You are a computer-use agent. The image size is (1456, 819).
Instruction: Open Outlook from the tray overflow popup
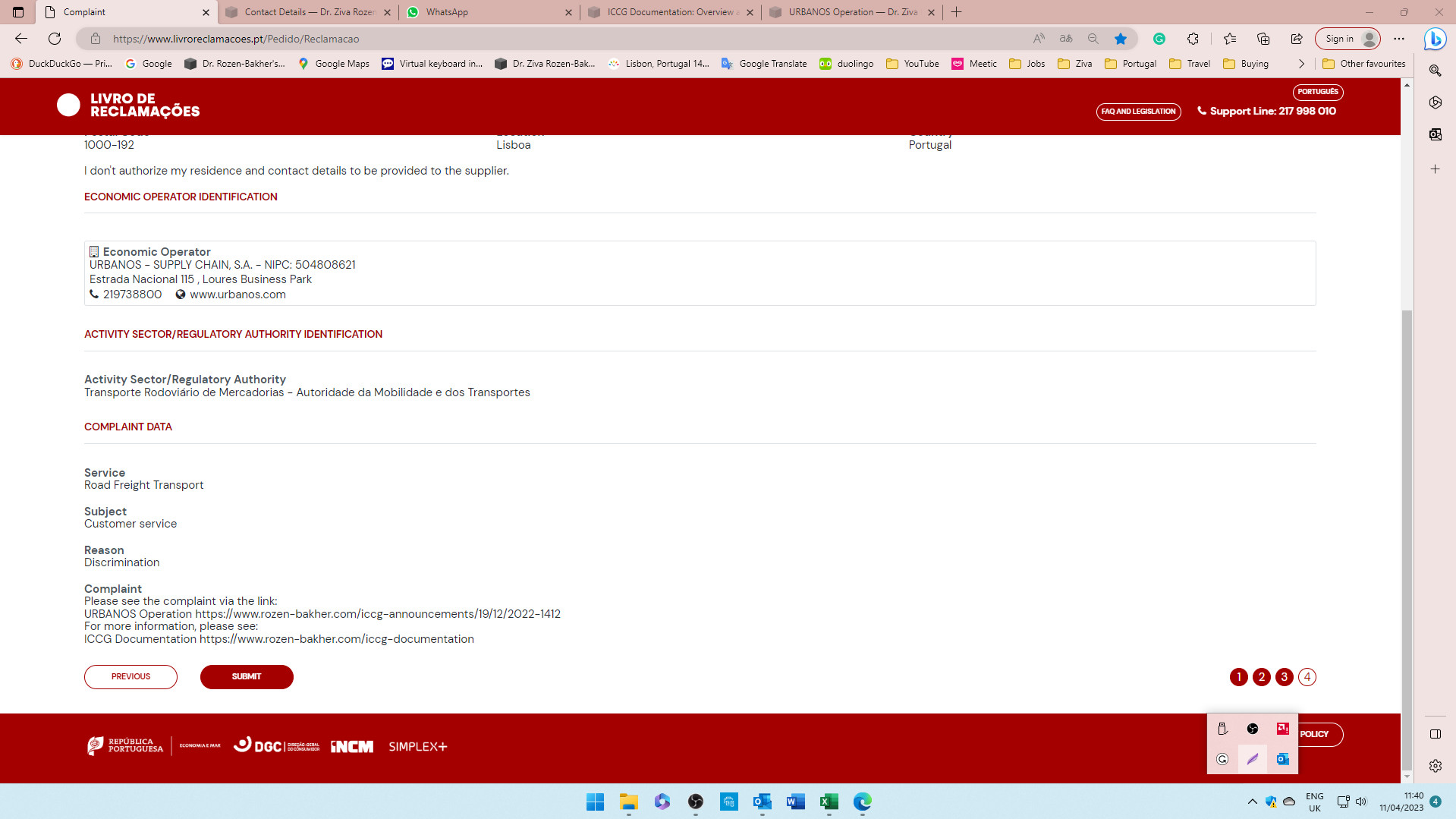tap(1282, 758)
